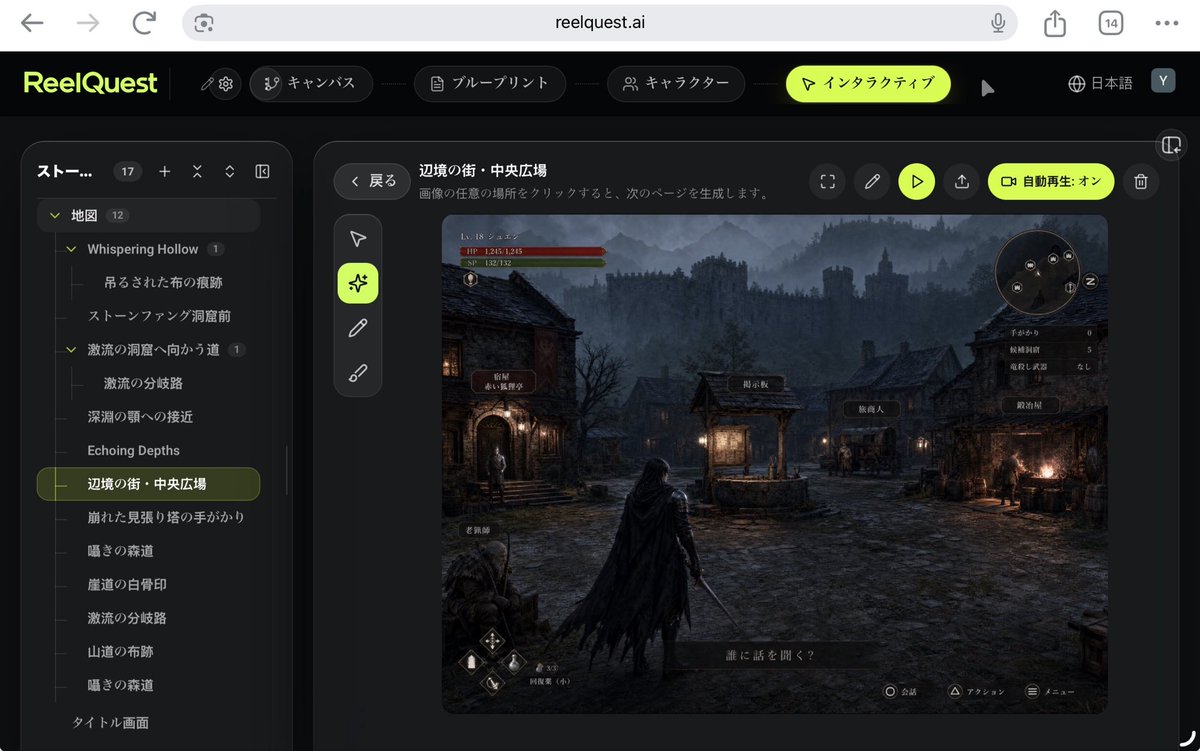Viewport: 1200px width, 751px height.
Task: Select the pointer cursor tool
Action: click(358, 239)
